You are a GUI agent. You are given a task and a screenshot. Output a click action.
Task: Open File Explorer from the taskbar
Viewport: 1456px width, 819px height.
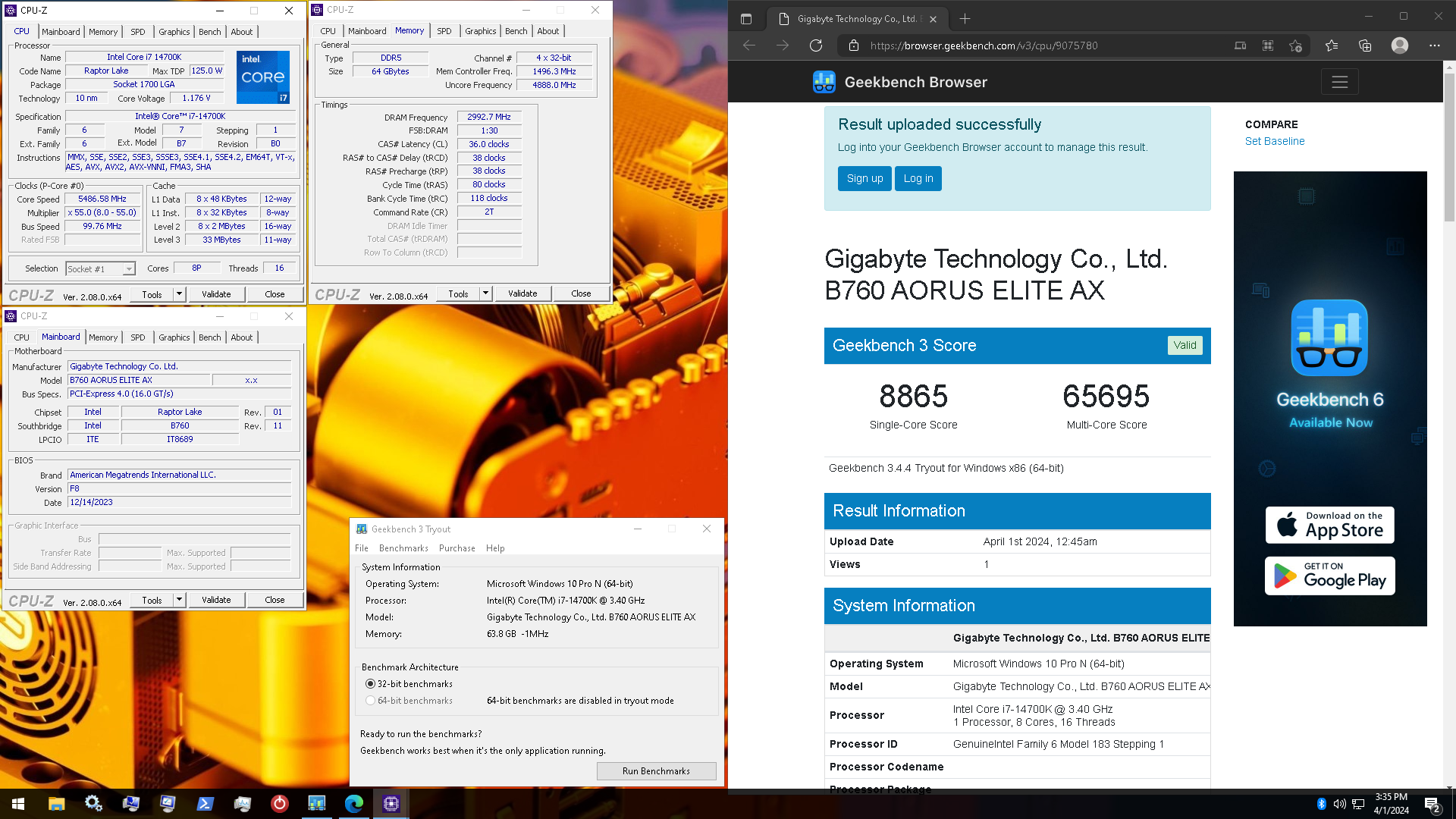click(x=56, y=804)
